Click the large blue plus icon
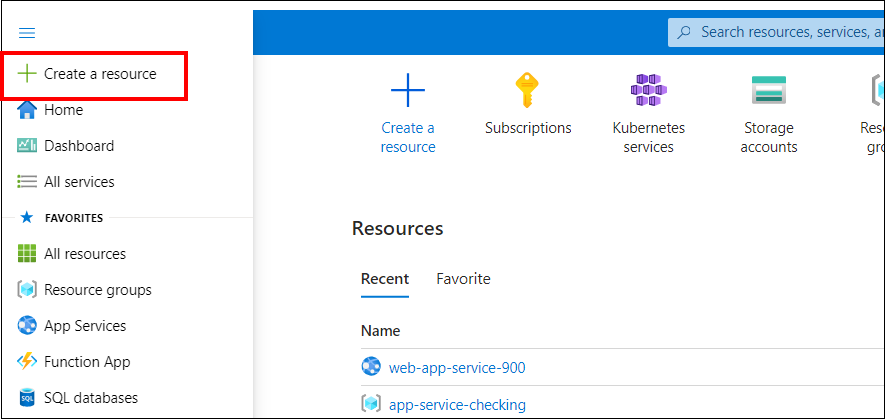 [x=408, y=90]
